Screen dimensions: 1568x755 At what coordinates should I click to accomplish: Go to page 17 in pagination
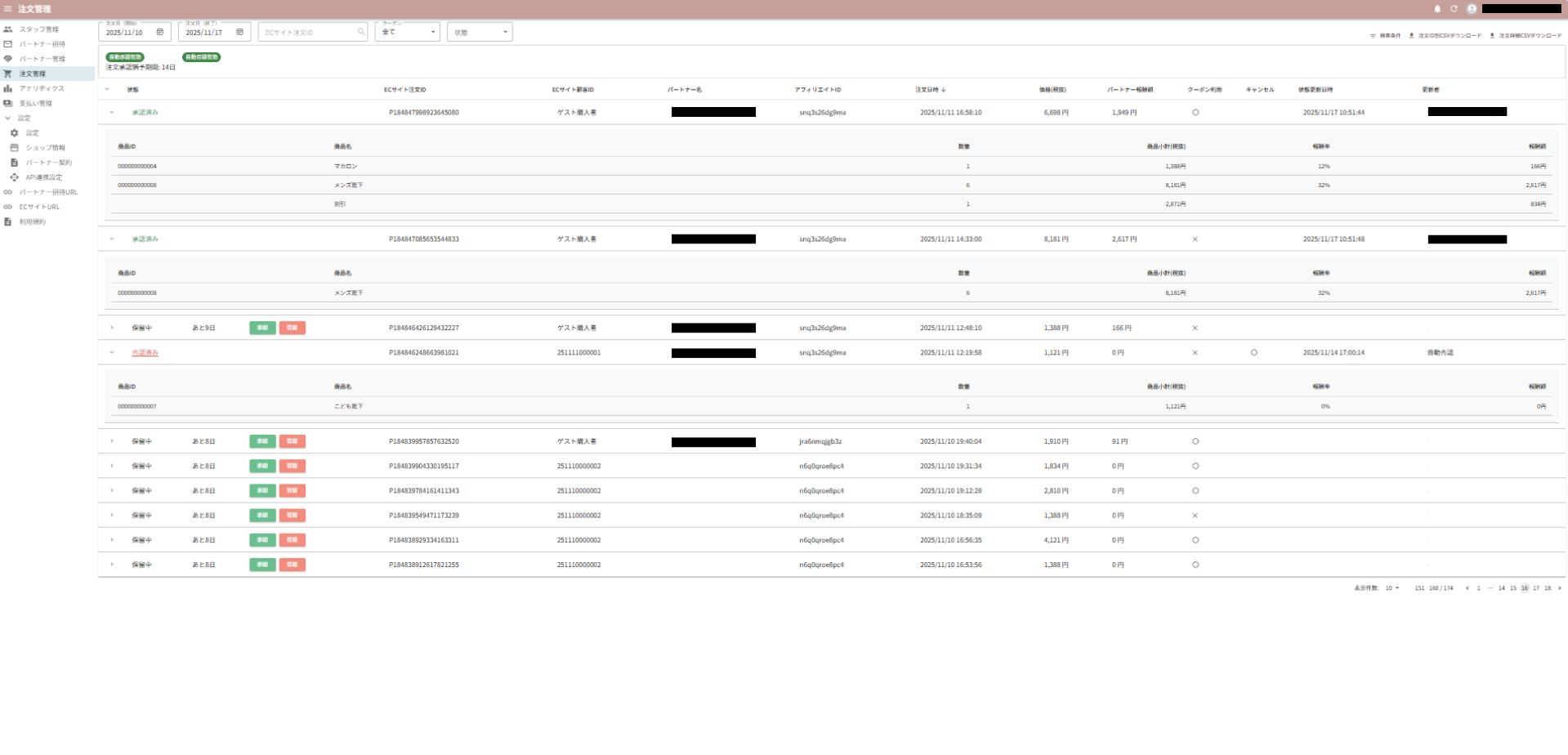coord(1536,588)
